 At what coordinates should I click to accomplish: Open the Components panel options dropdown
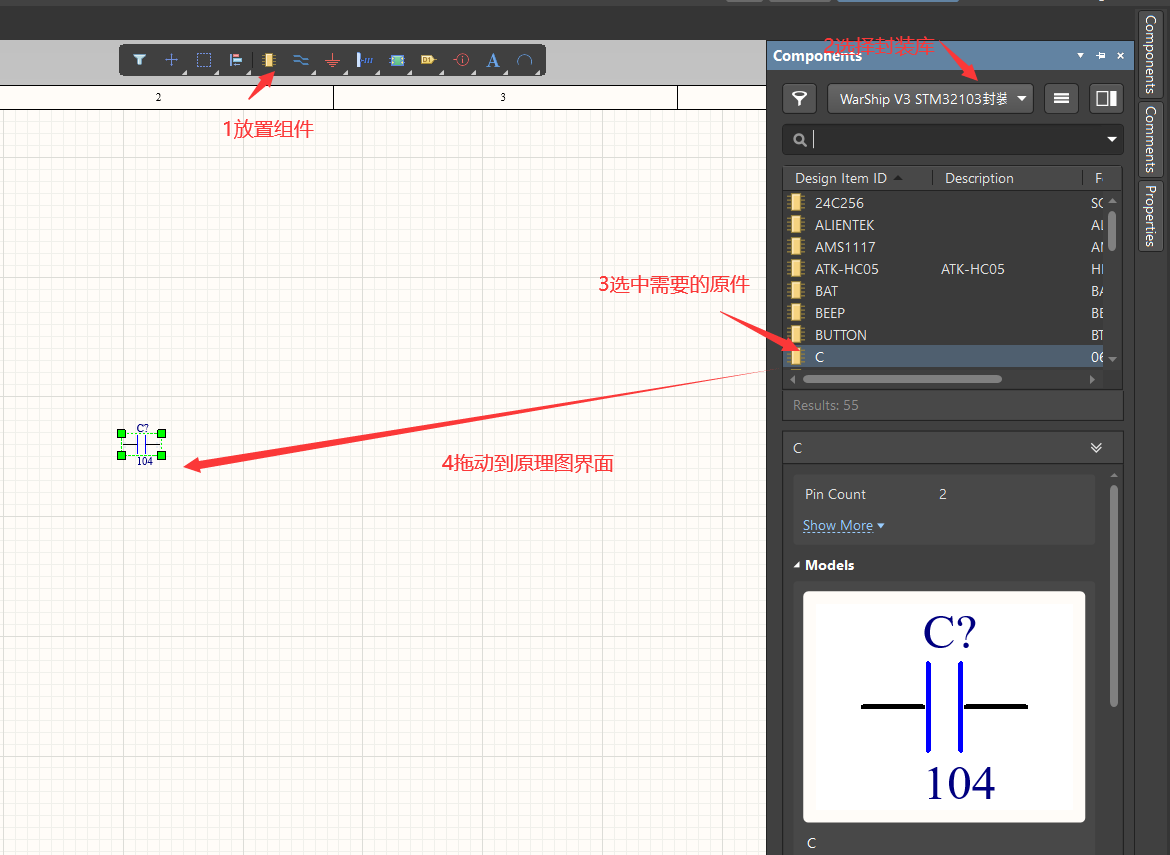1080,56
